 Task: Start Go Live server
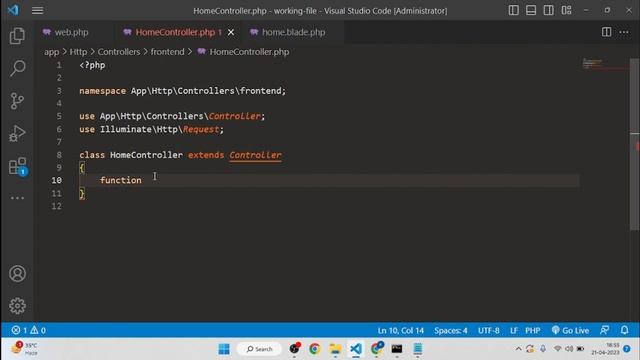pyautogui.click(x=570, y=331)
